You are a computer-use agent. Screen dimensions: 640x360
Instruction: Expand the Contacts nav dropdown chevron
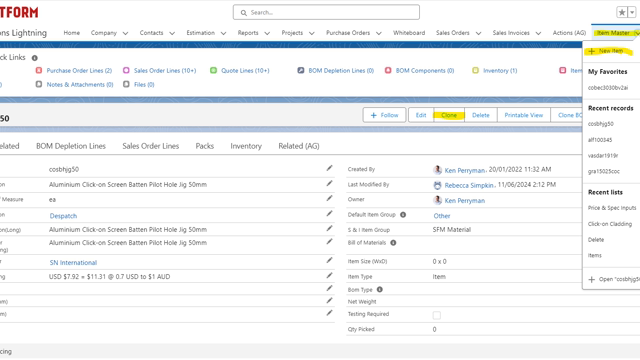point(172,33)
